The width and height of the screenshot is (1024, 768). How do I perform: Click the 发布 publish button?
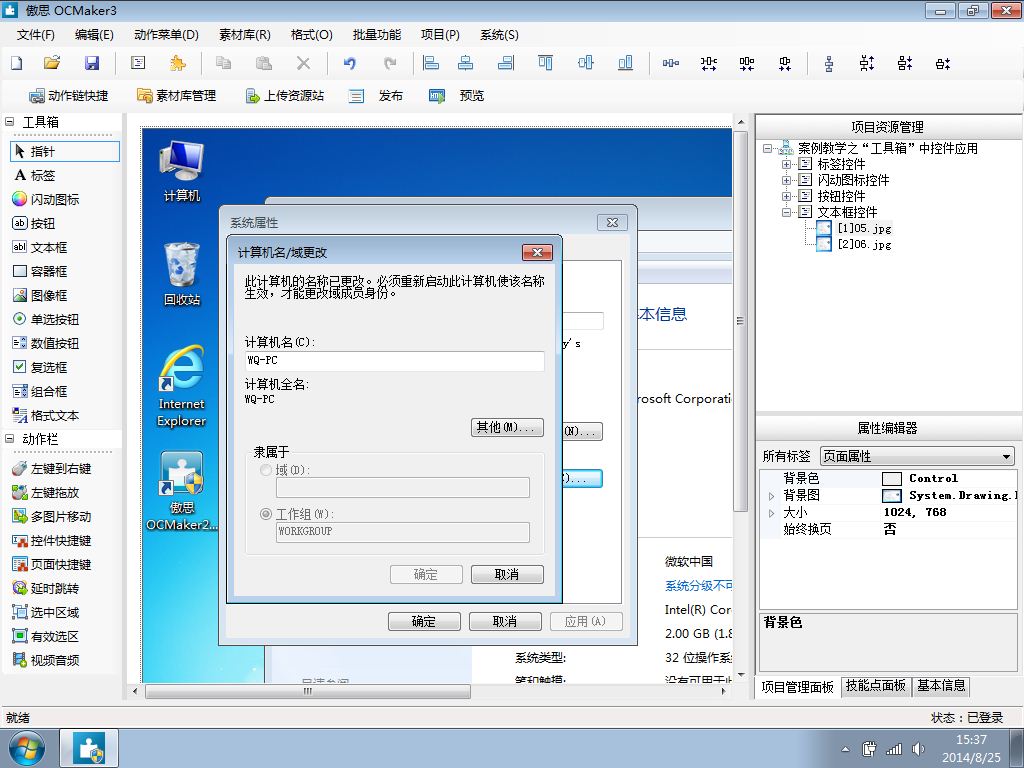376,95
